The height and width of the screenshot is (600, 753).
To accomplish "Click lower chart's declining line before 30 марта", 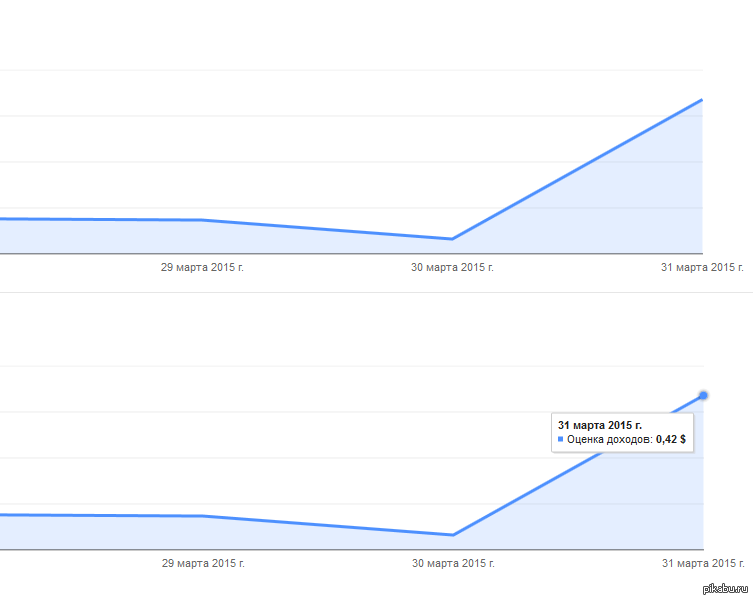I will click(x=328, y=526).
